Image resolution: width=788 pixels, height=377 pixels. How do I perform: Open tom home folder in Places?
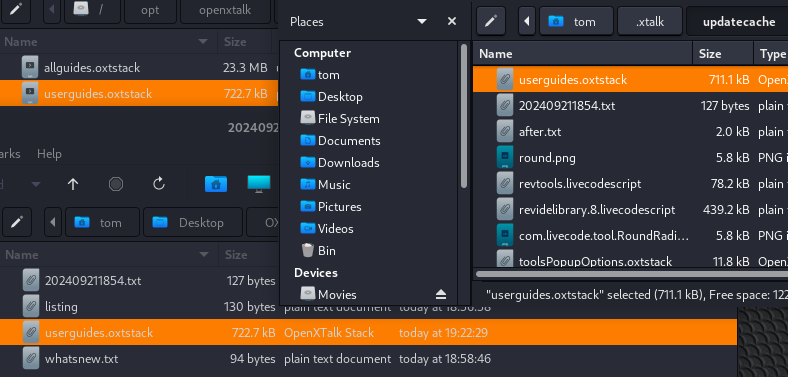[x=320, y=75]
